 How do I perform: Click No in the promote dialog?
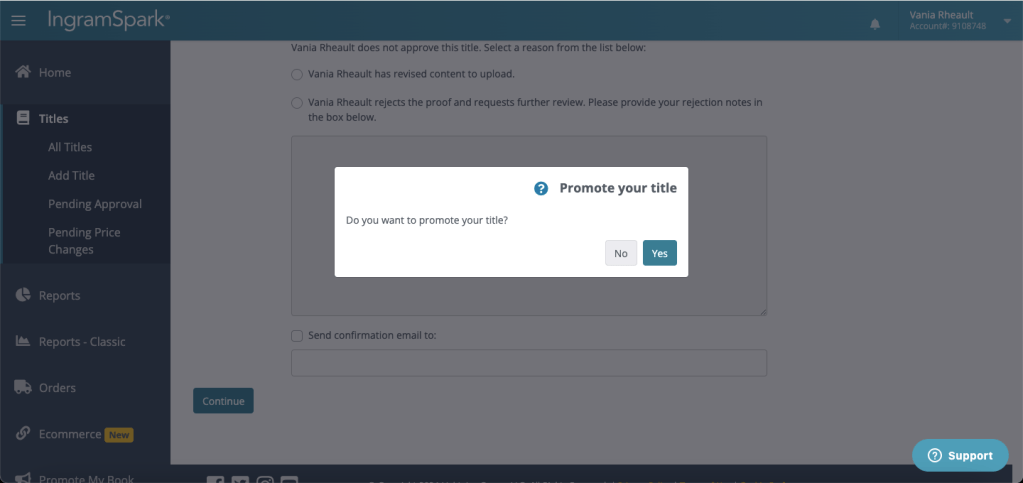click(x=621, y=253)
